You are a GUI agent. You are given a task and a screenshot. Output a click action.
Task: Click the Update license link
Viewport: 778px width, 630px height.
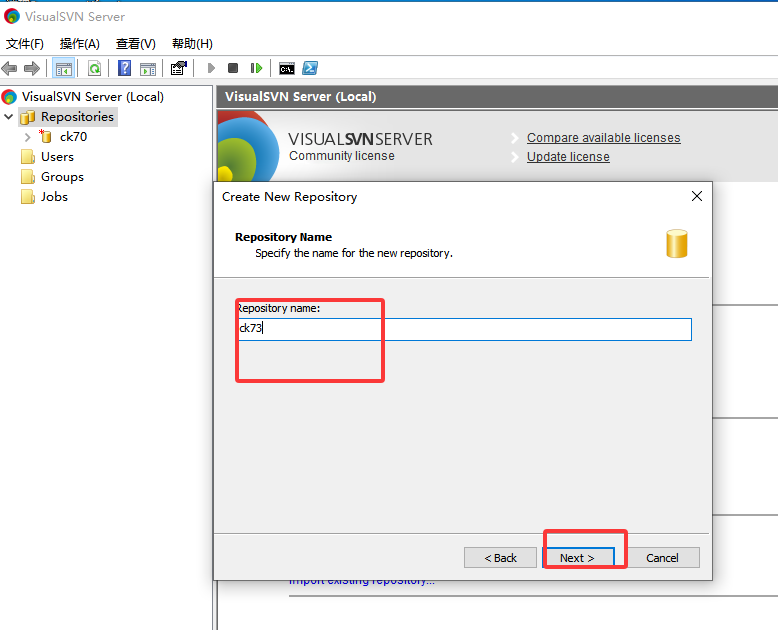click(x=568, y=156)
